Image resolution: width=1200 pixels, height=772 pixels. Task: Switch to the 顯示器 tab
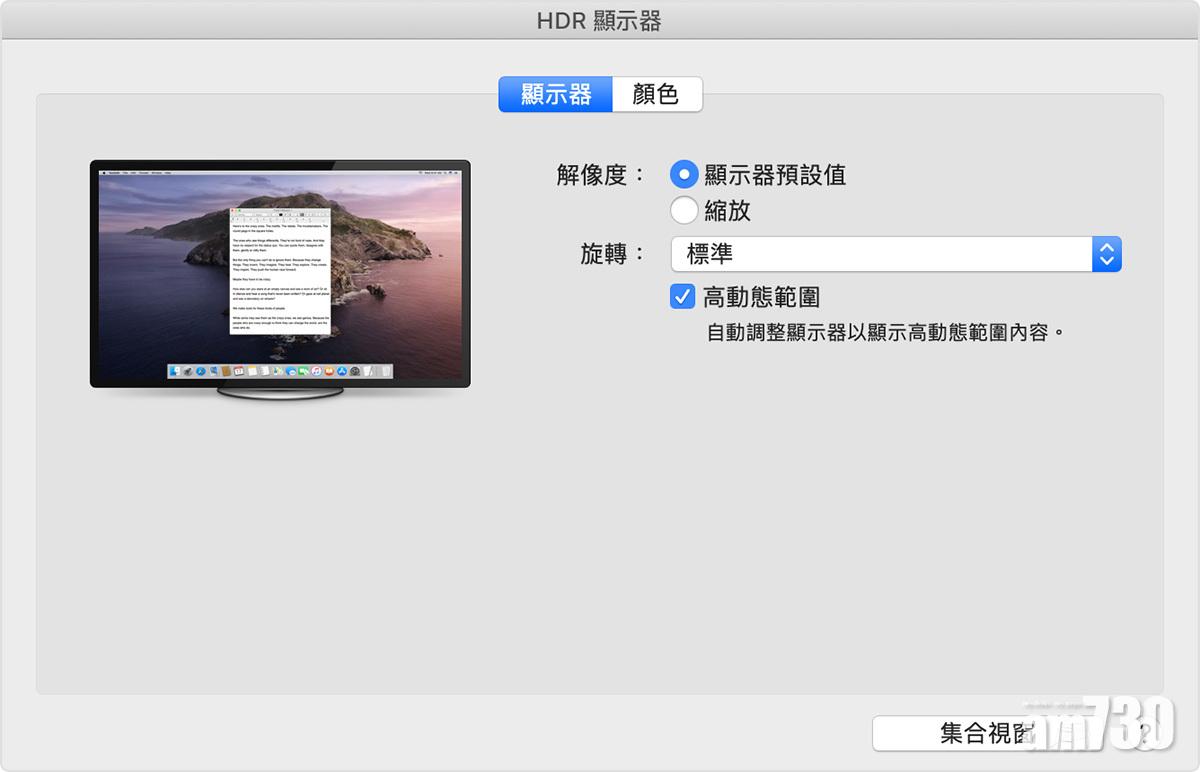(x=556, y=95)
